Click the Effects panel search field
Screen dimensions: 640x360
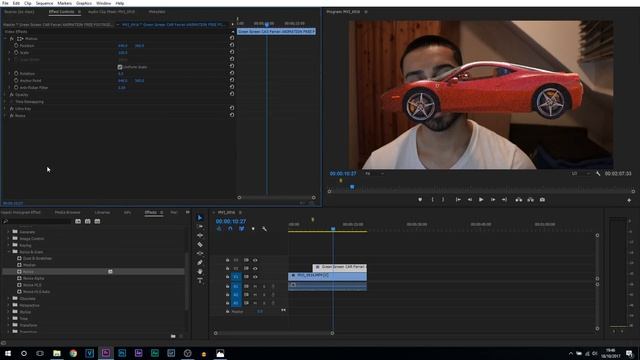[37, 221]
